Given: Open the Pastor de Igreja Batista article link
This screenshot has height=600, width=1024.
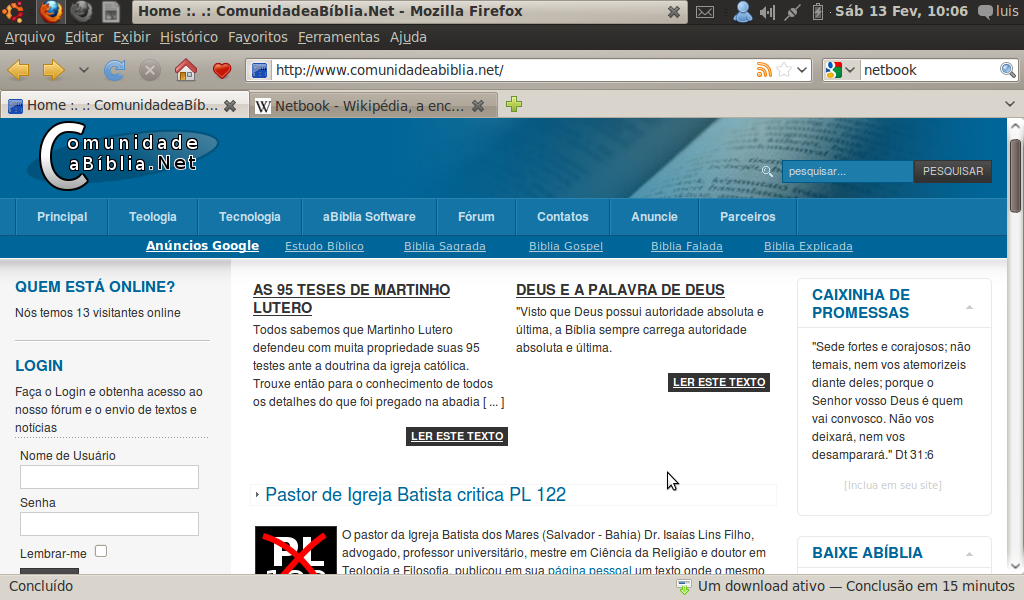Looking at the screenshot, I should pyautogui.click(x=415, y=494).
